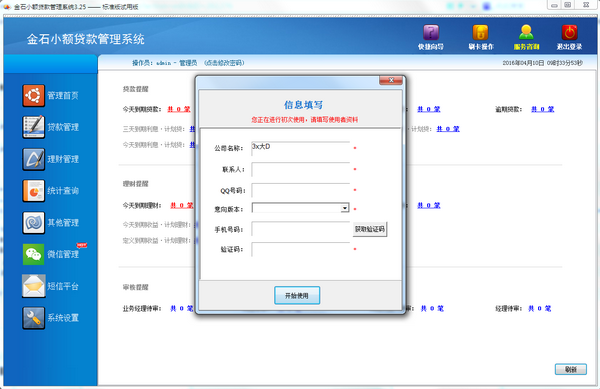The image size is (600, 389).
Task: Click the date and time display
Action: point(542,63)
